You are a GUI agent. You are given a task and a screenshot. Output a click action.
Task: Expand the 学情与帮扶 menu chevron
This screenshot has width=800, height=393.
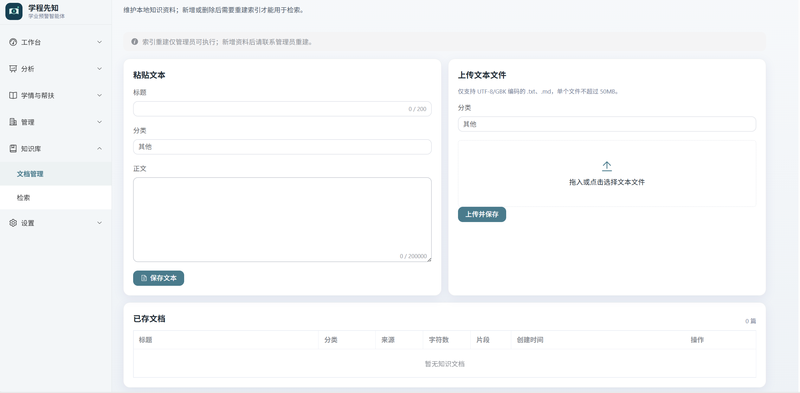(99, 95)
